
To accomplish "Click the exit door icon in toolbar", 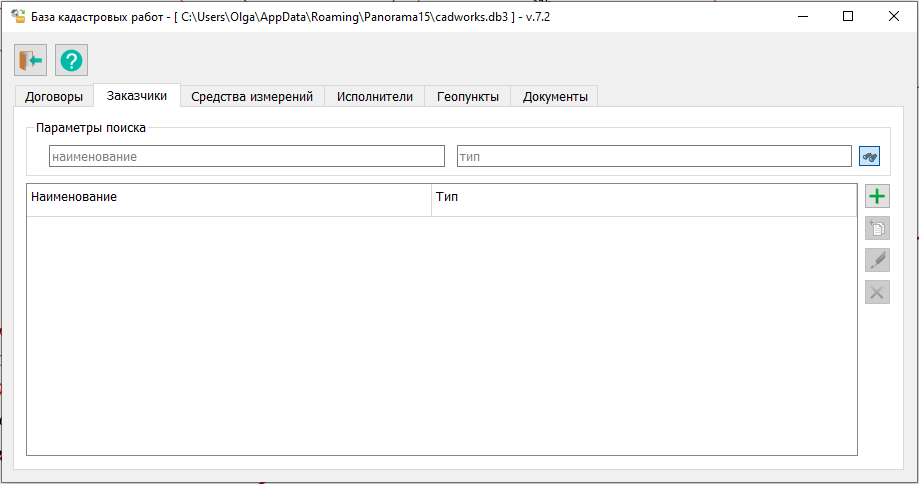I will [x=30, y=61].
